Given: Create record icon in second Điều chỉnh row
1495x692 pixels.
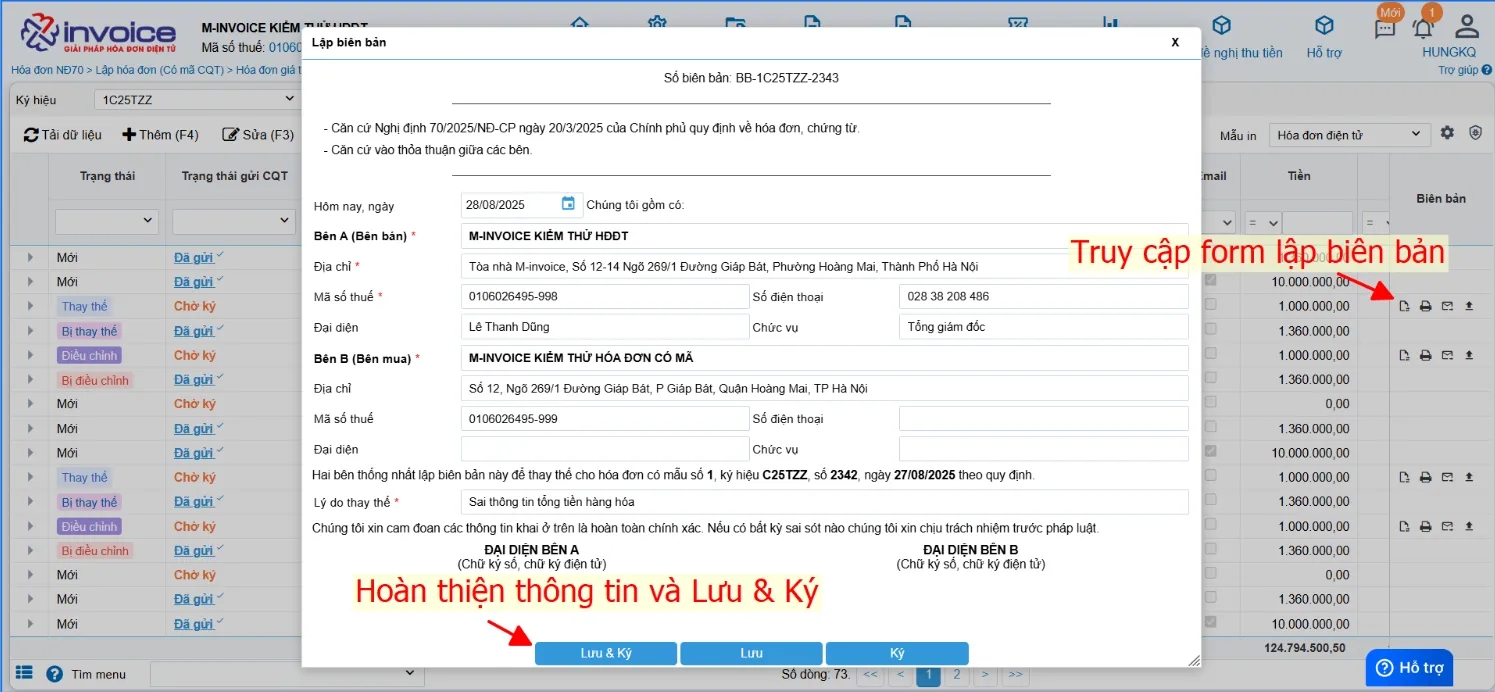Looking at the screenshot, I should [x=1405, y=526].
